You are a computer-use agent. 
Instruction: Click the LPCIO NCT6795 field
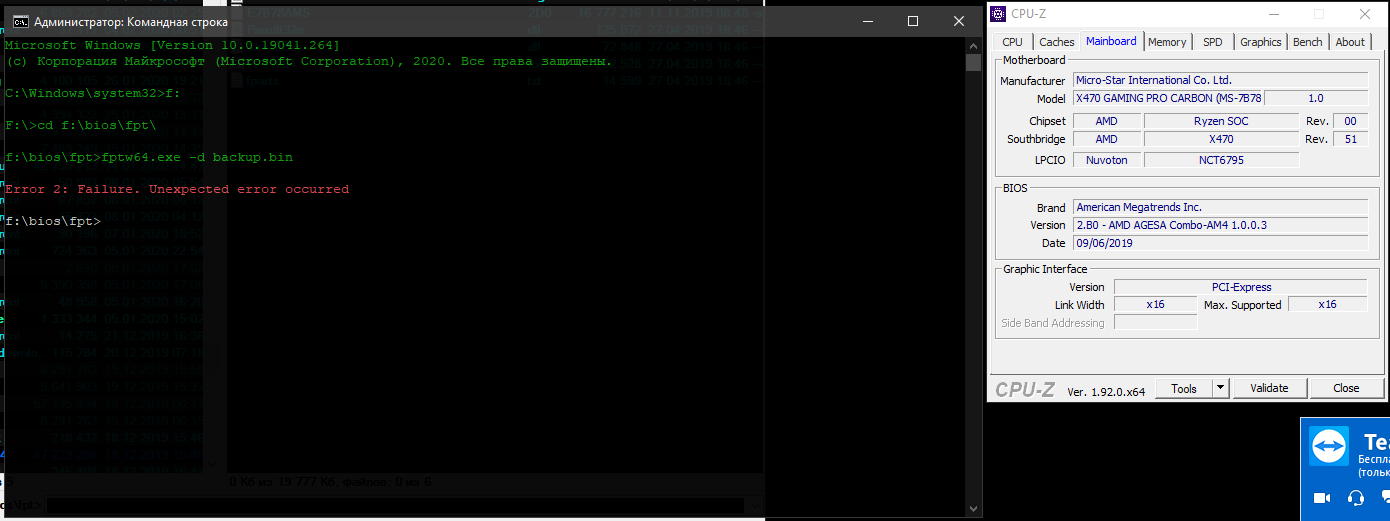[1221, 160]
